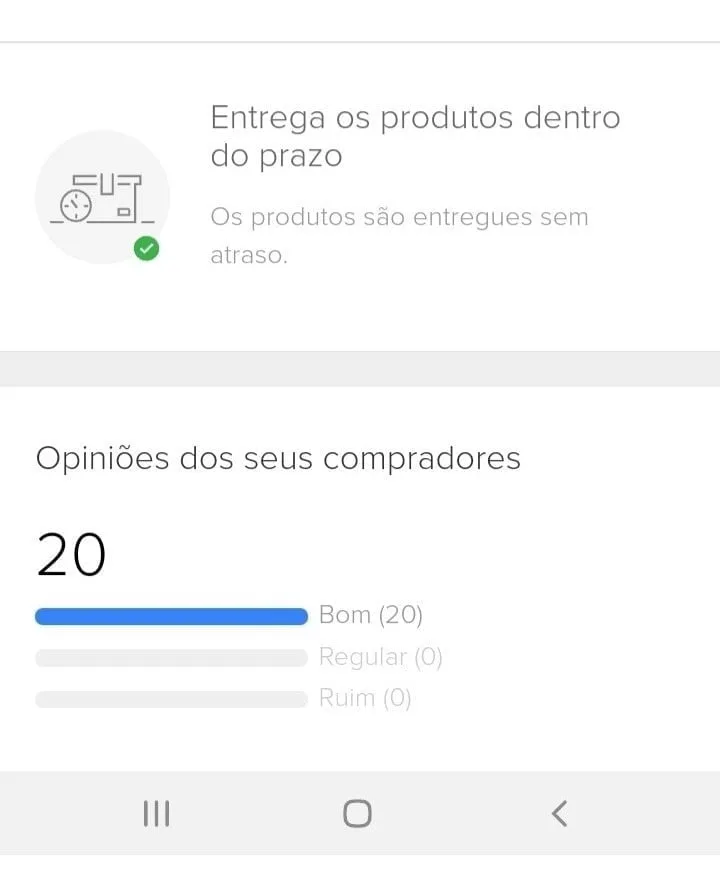Tap the word "atraso" in the description
Screen dimensions: 720x896
point(249,255)
